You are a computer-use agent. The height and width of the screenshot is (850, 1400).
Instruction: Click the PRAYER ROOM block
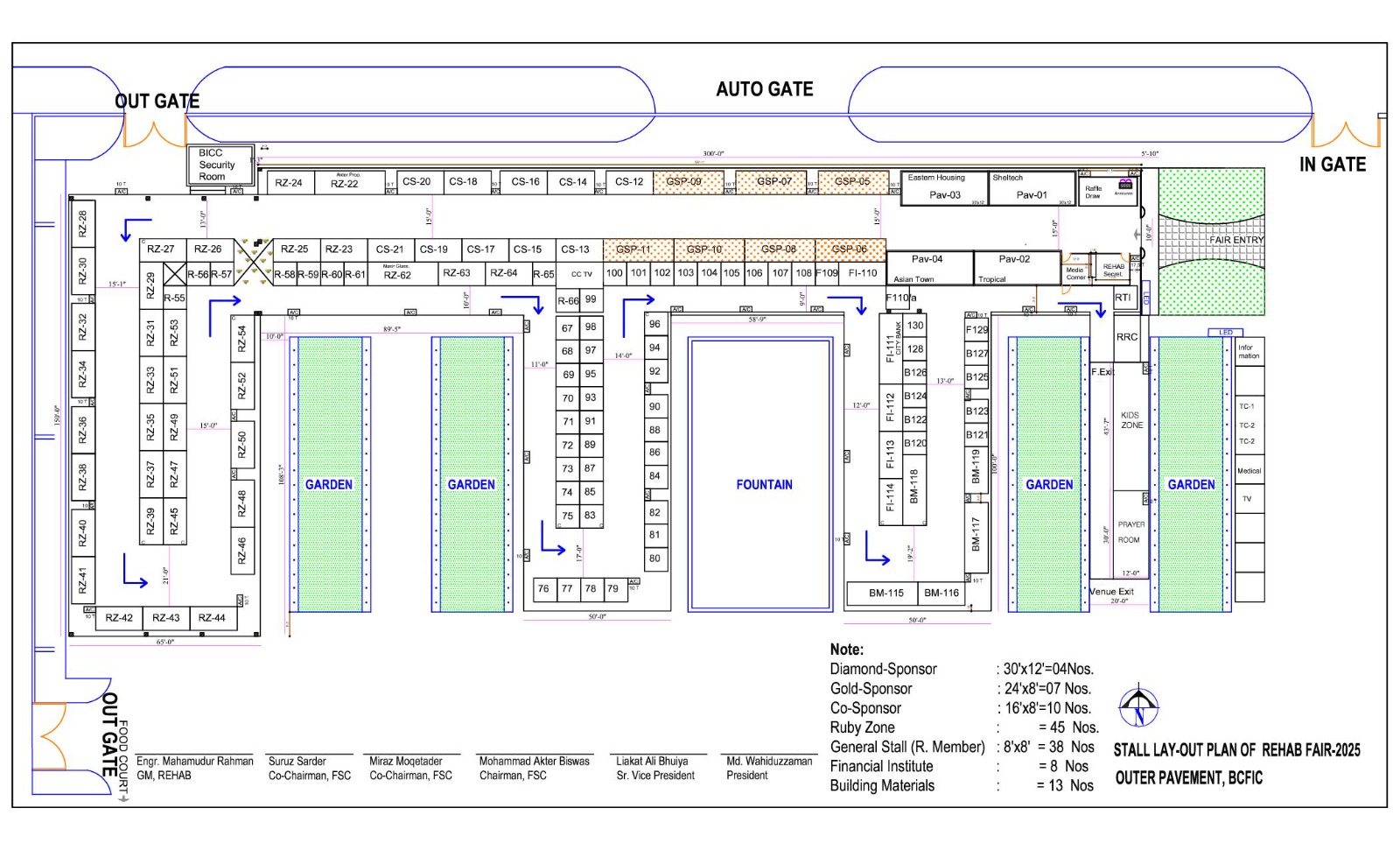pyautogui.click(x=1130, y=532)
